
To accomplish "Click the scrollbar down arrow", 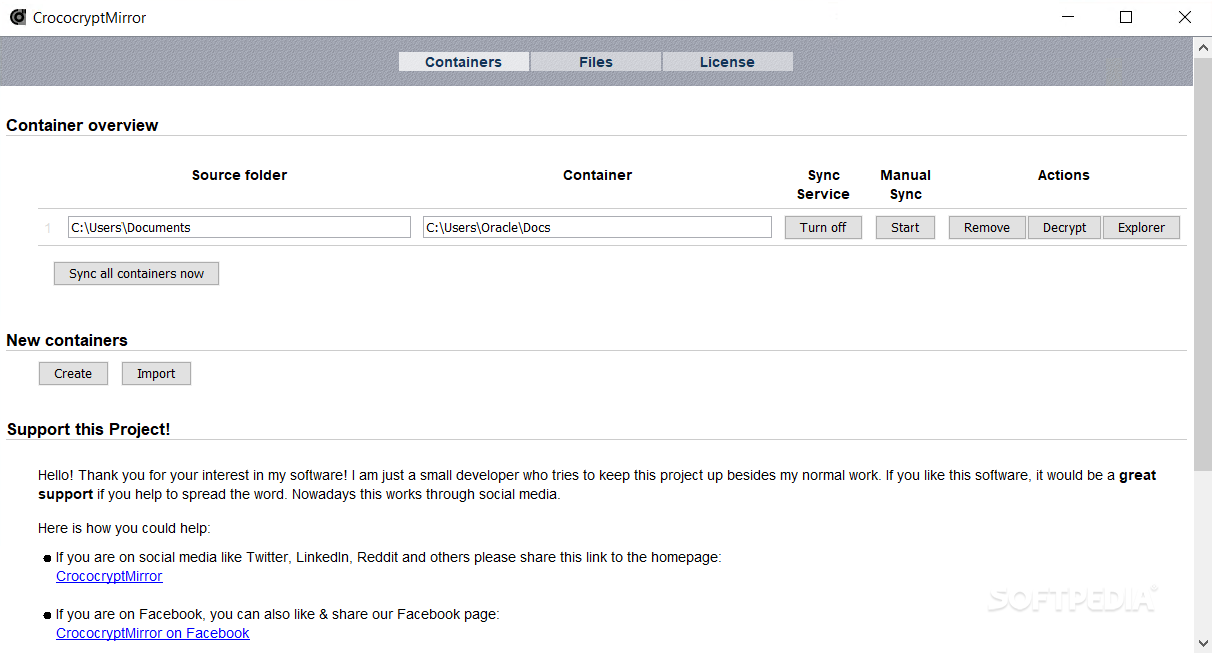I will (1203, 643).
